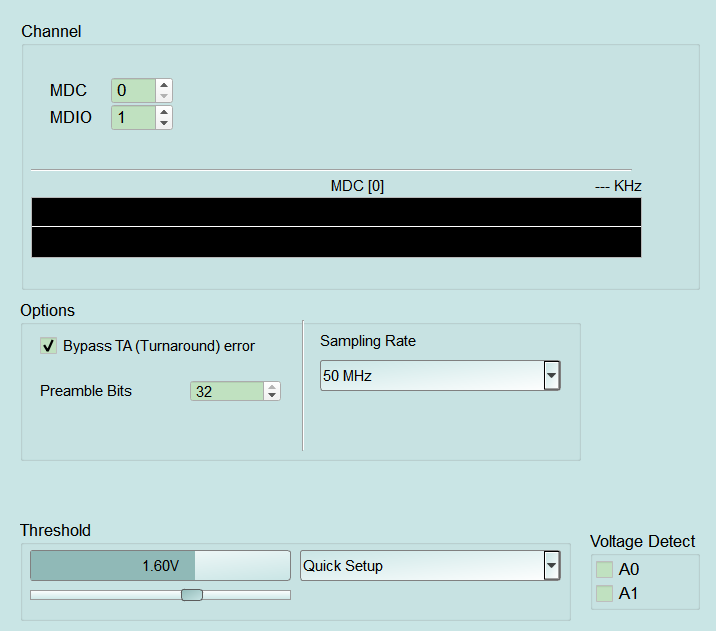Increase the MDC channel number
Screen dimensions: 716x631
tap(163, 85)
